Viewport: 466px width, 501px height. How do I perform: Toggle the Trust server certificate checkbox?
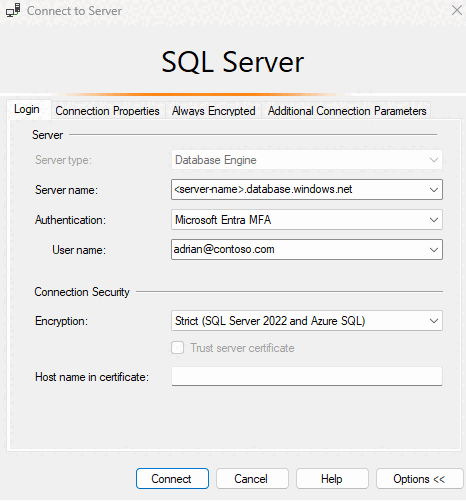[x=177, y=348]
